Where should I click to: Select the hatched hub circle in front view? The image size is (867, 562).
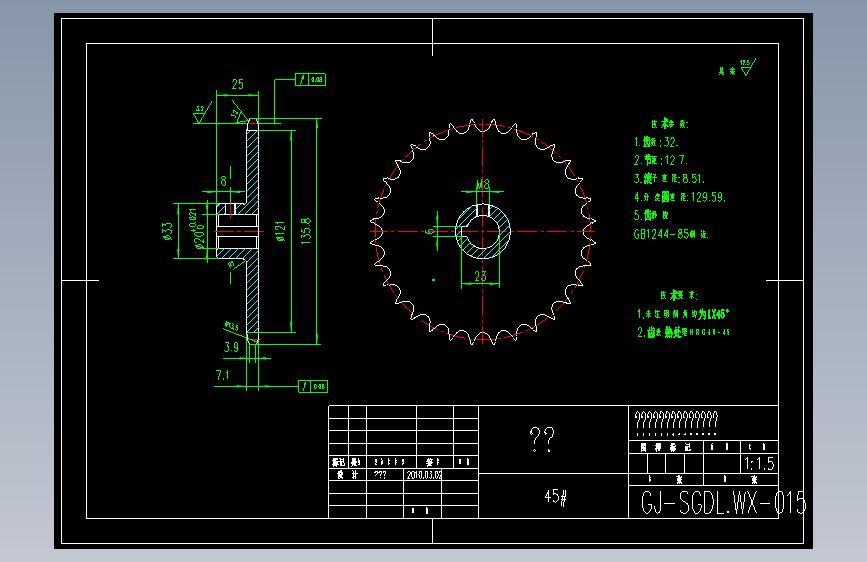(x=483, y=231)
